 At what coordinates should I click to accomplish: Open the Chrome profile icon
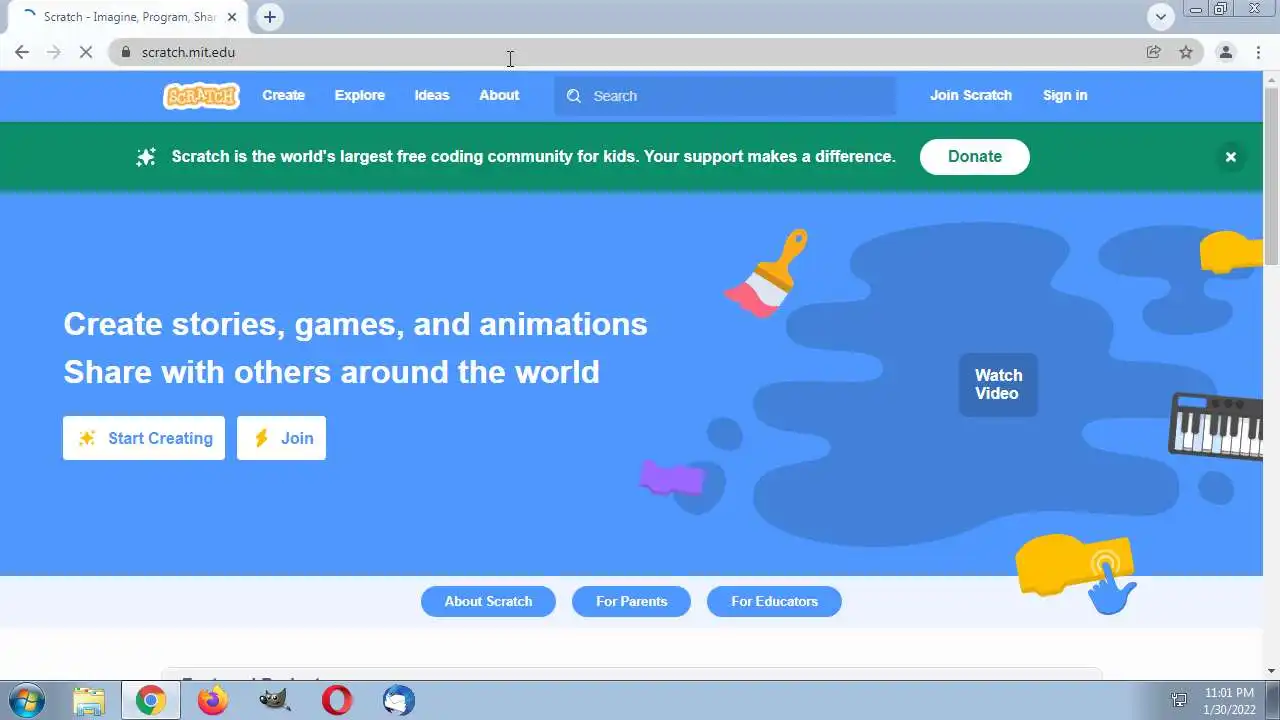(x=1225, y=52)
